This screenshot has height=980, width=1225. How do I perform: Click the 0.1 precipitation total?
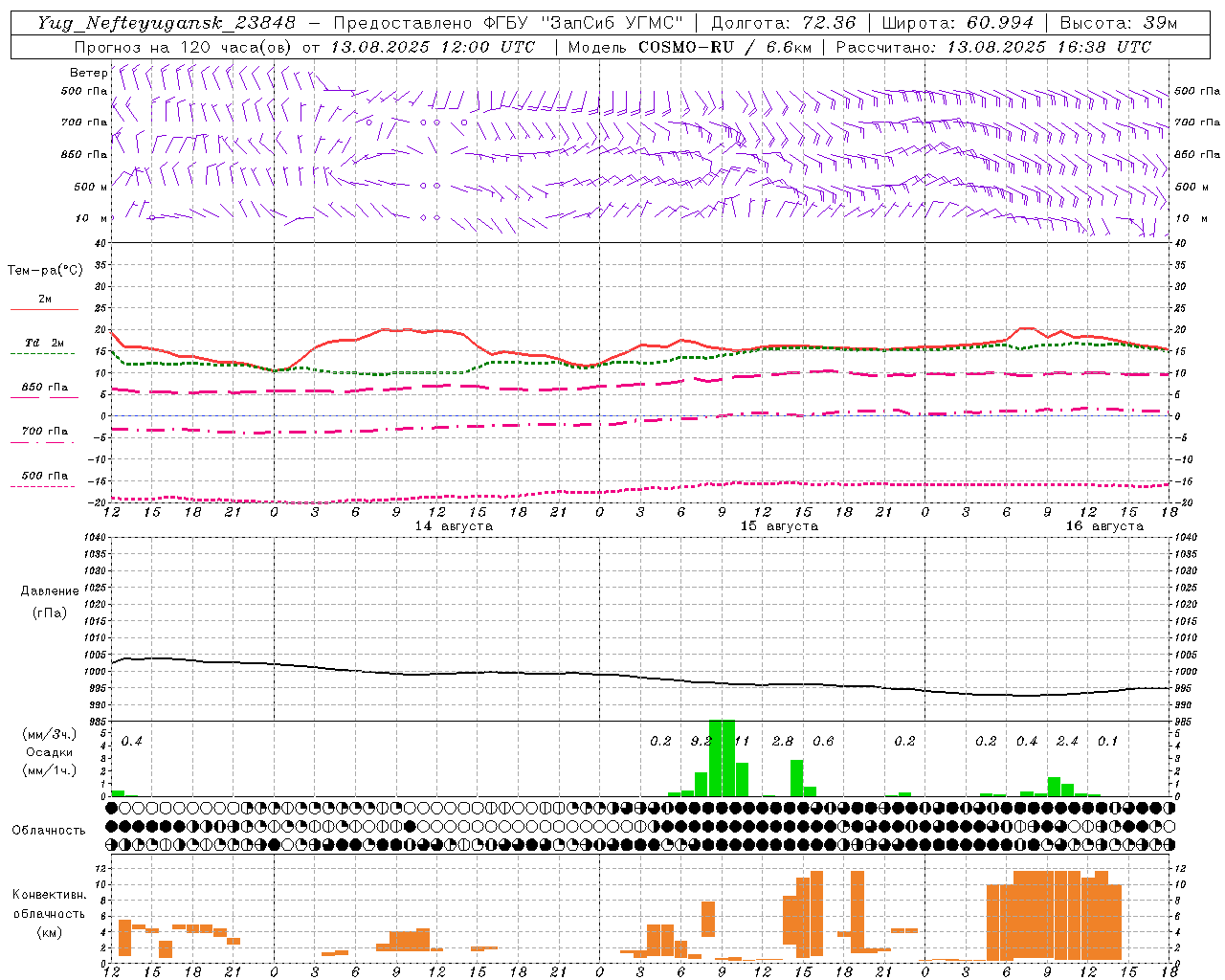click(1107, 742)
